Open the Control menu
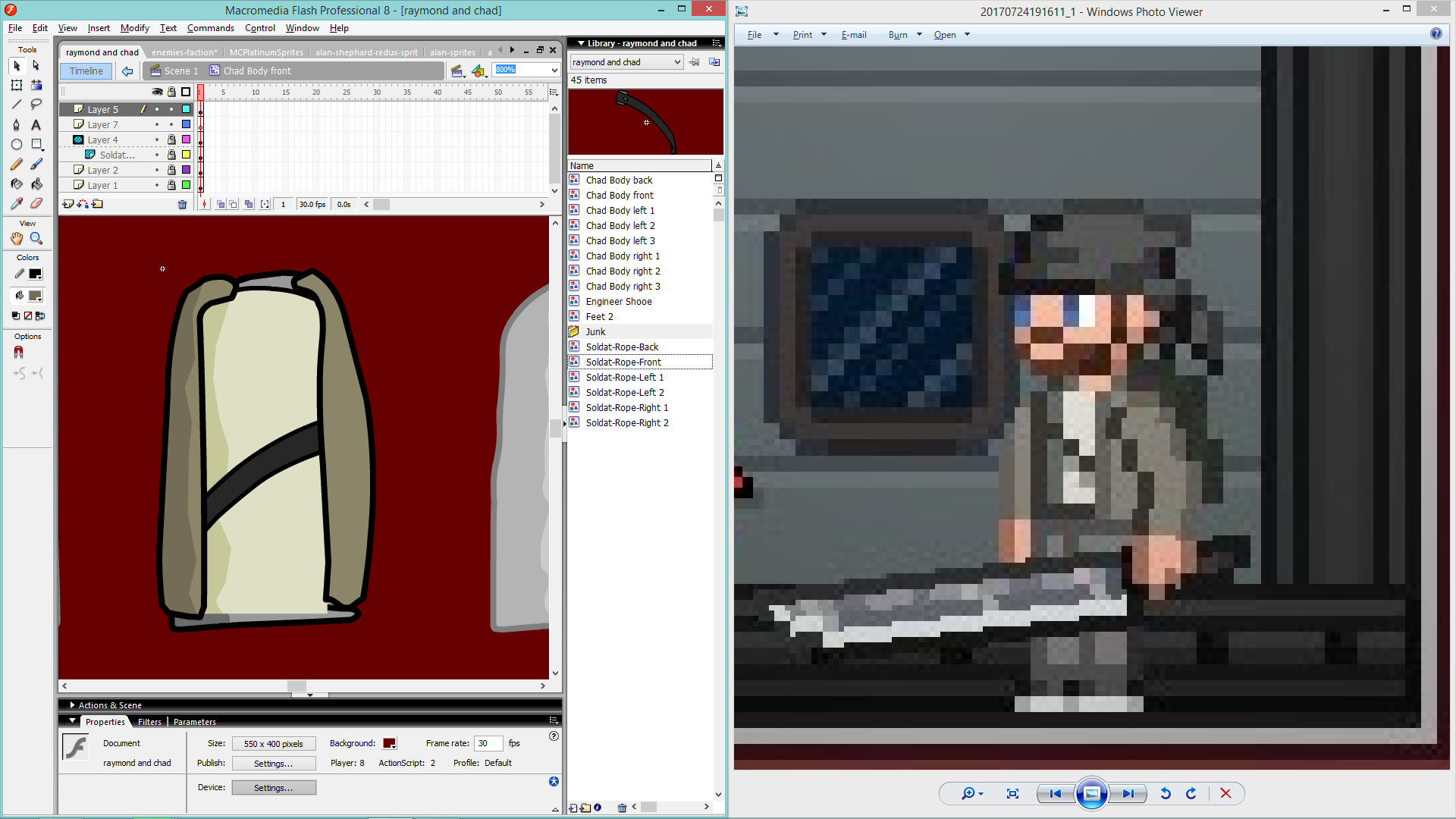Viewport: 1456px width, 819px height. point(259,28)
